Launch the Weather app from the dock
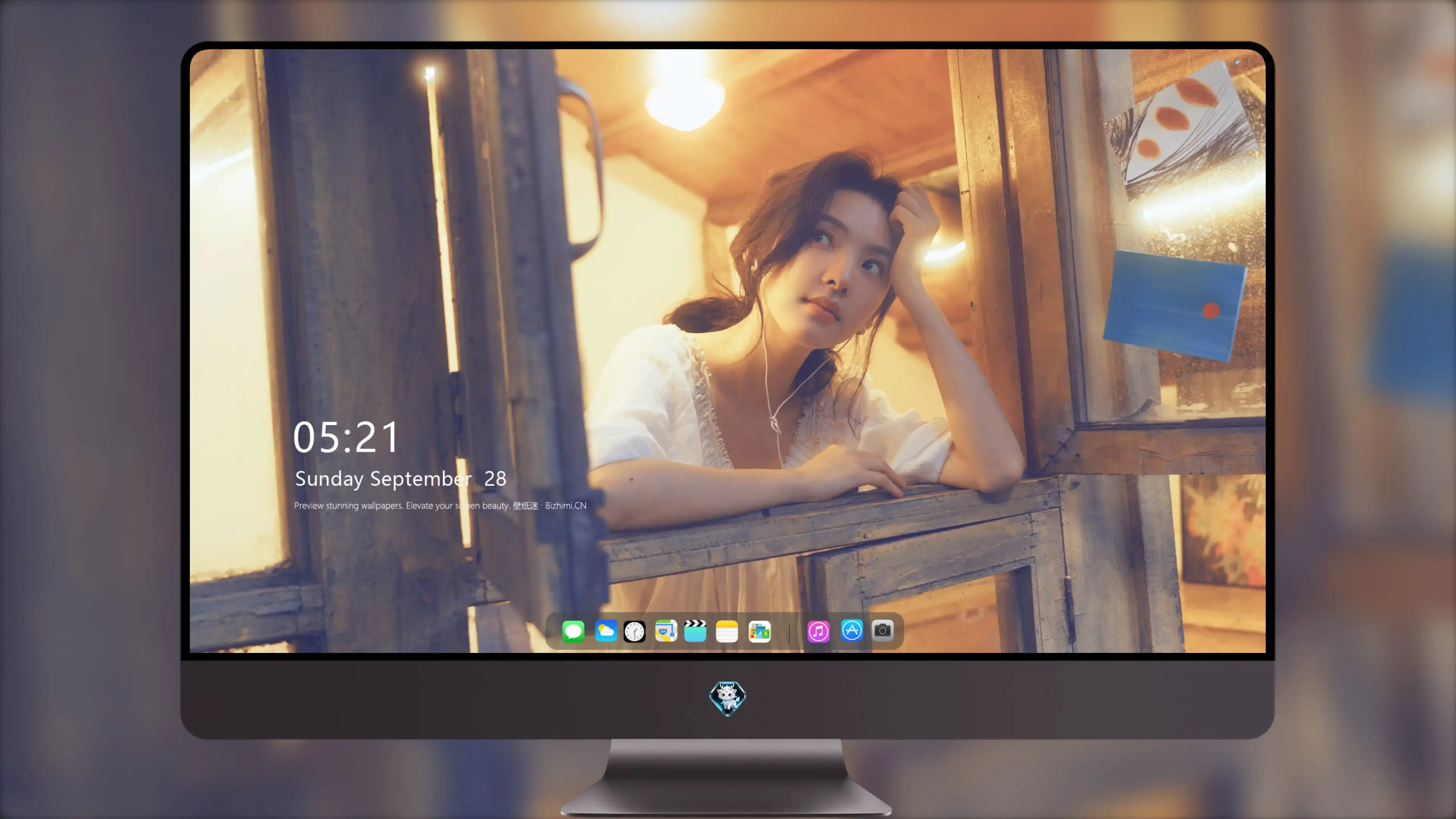The height and width of the screenshot is (819, 1456). point(606,631)
